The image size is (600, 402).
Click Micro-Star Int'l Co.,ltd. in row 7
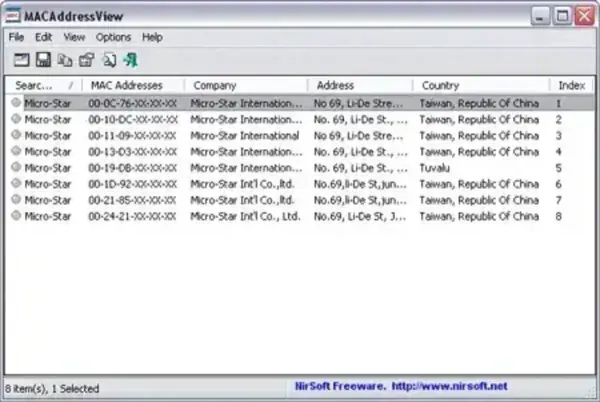[243, 200]
